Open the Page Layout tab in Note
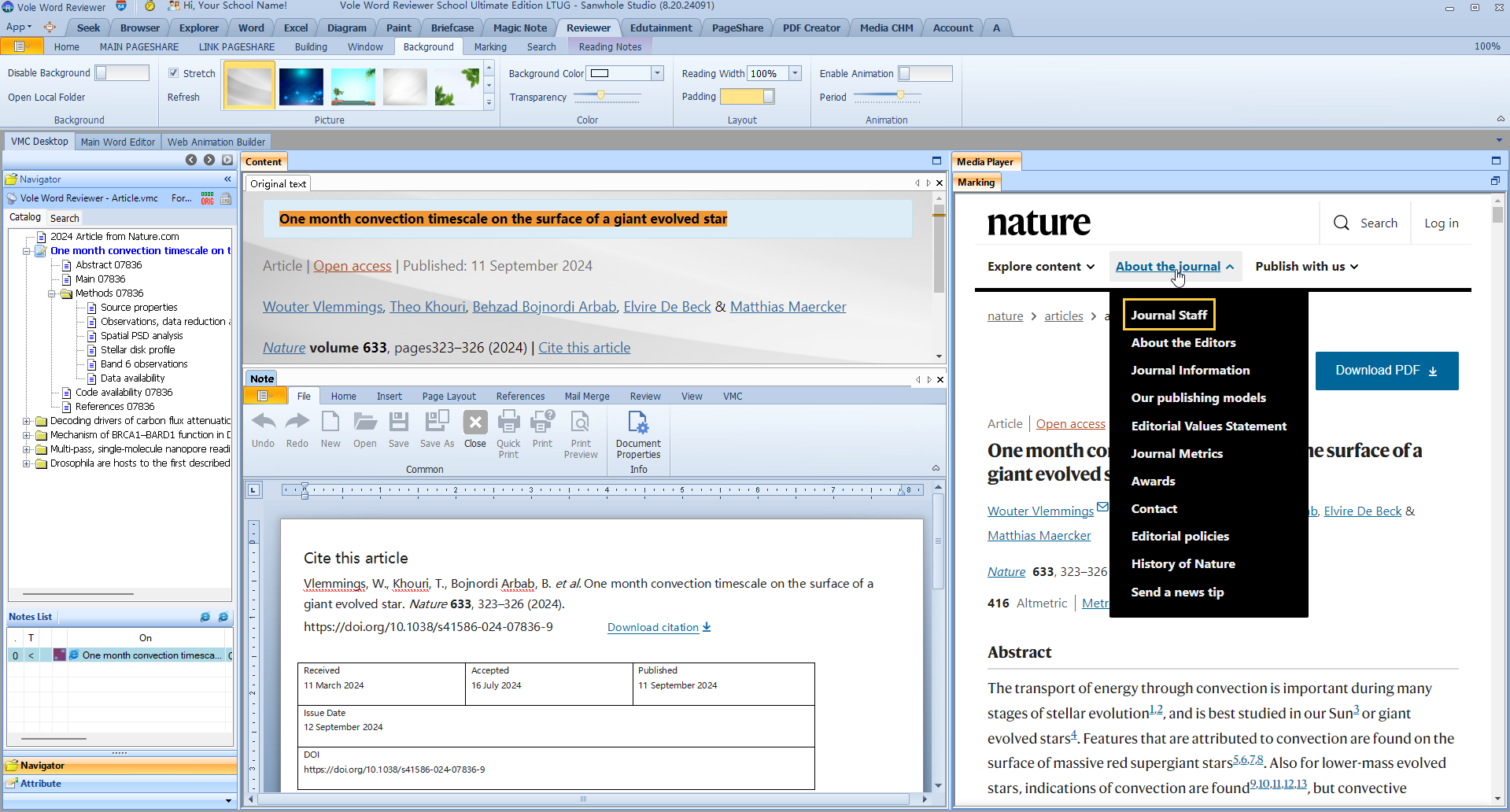1510x812 pixels. tap(449, 396)
